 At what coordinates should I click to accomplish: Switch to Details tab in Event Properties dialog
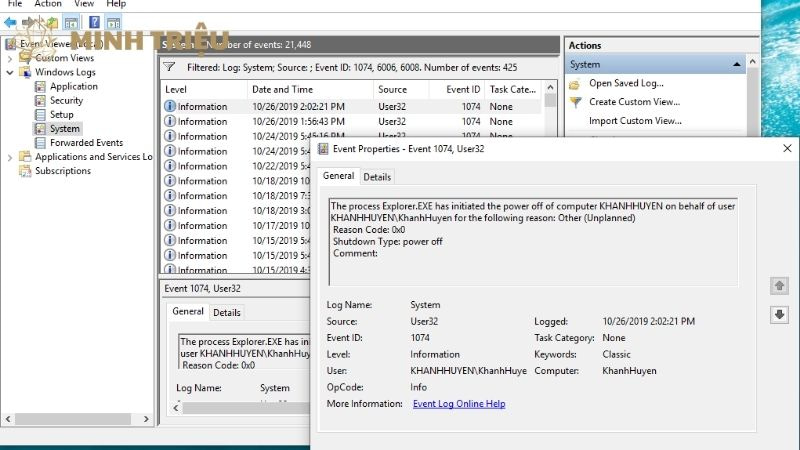377,176
